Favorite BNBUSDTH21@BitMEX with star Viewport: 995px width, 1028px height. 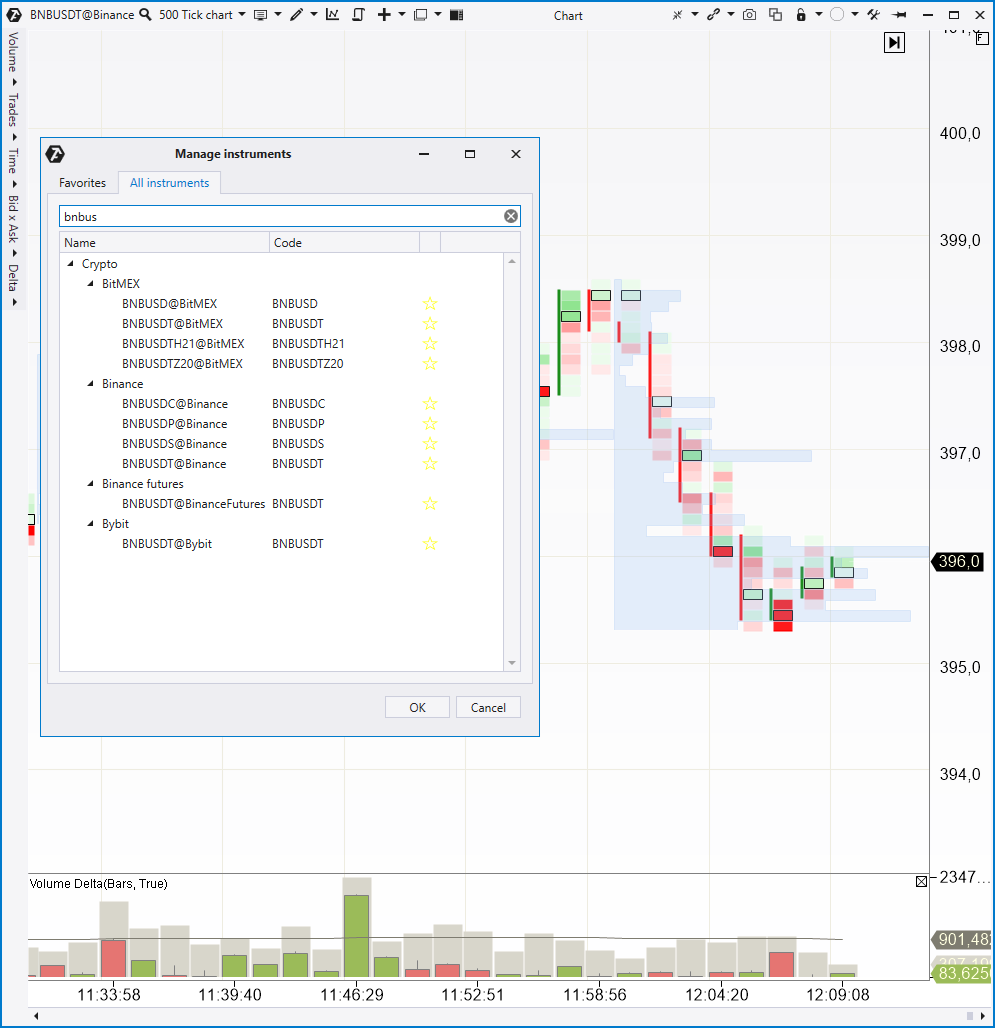[429, 344]
